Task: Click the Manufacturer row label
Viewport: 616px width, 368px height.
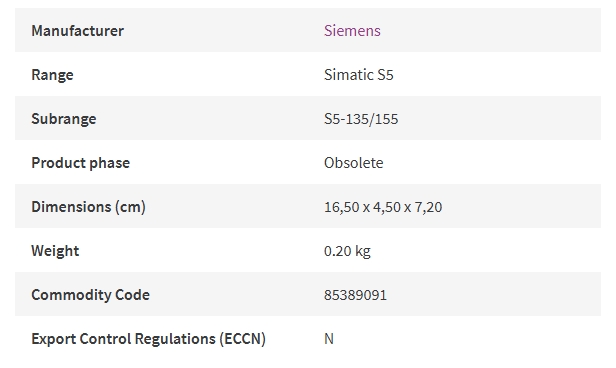Action: point(77,31)
